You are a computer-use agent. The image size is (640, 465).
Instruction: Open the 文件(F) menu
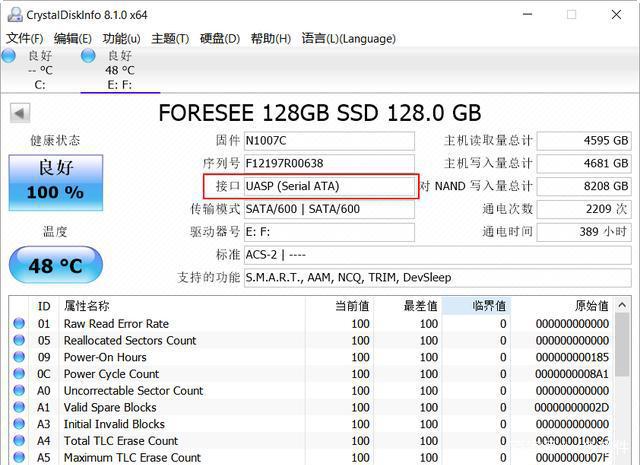coord(25,38)
